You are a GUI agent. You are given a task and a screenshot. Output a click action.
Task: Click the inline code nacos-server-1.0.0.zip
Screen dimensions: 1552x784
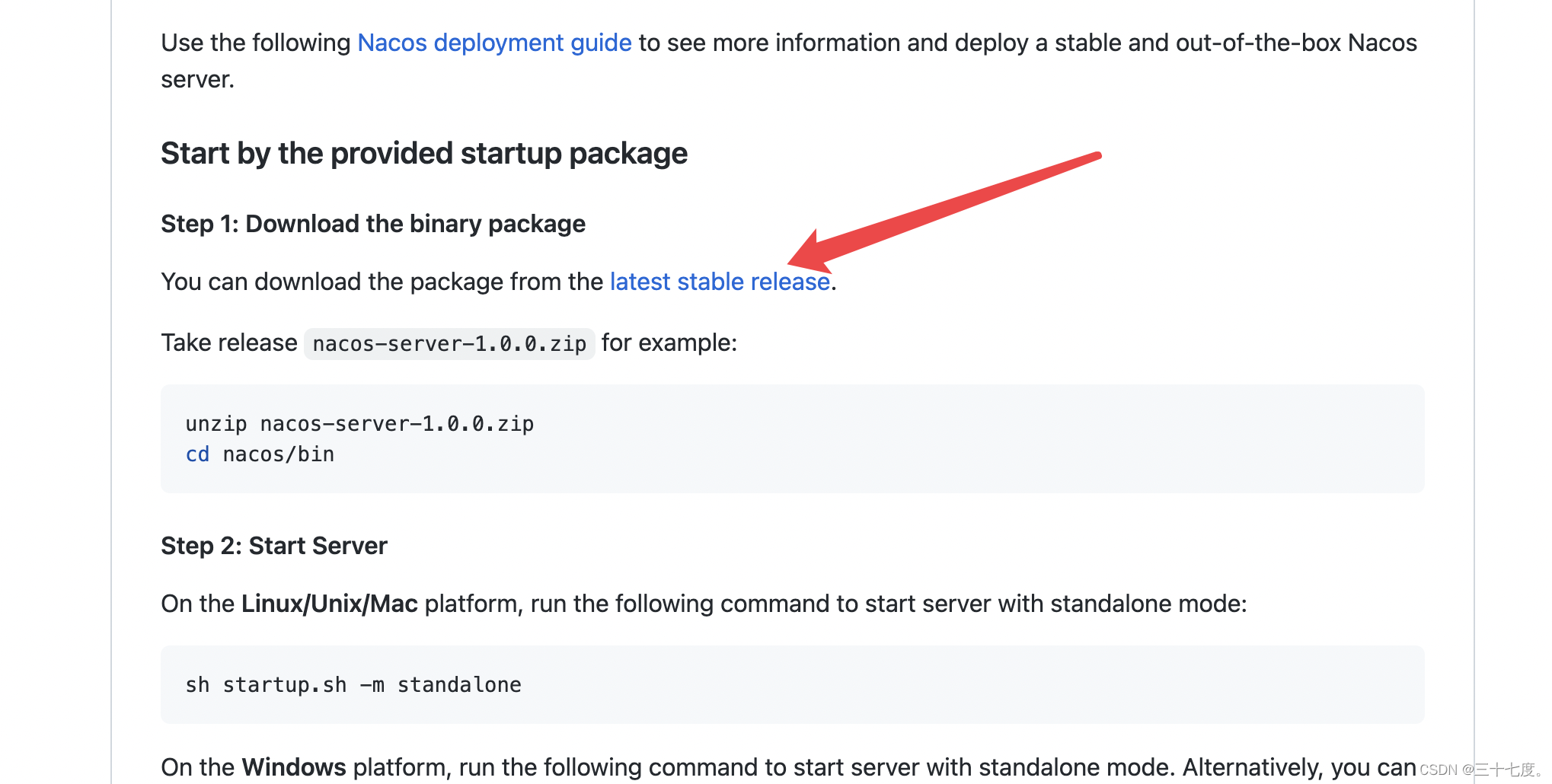449,344
